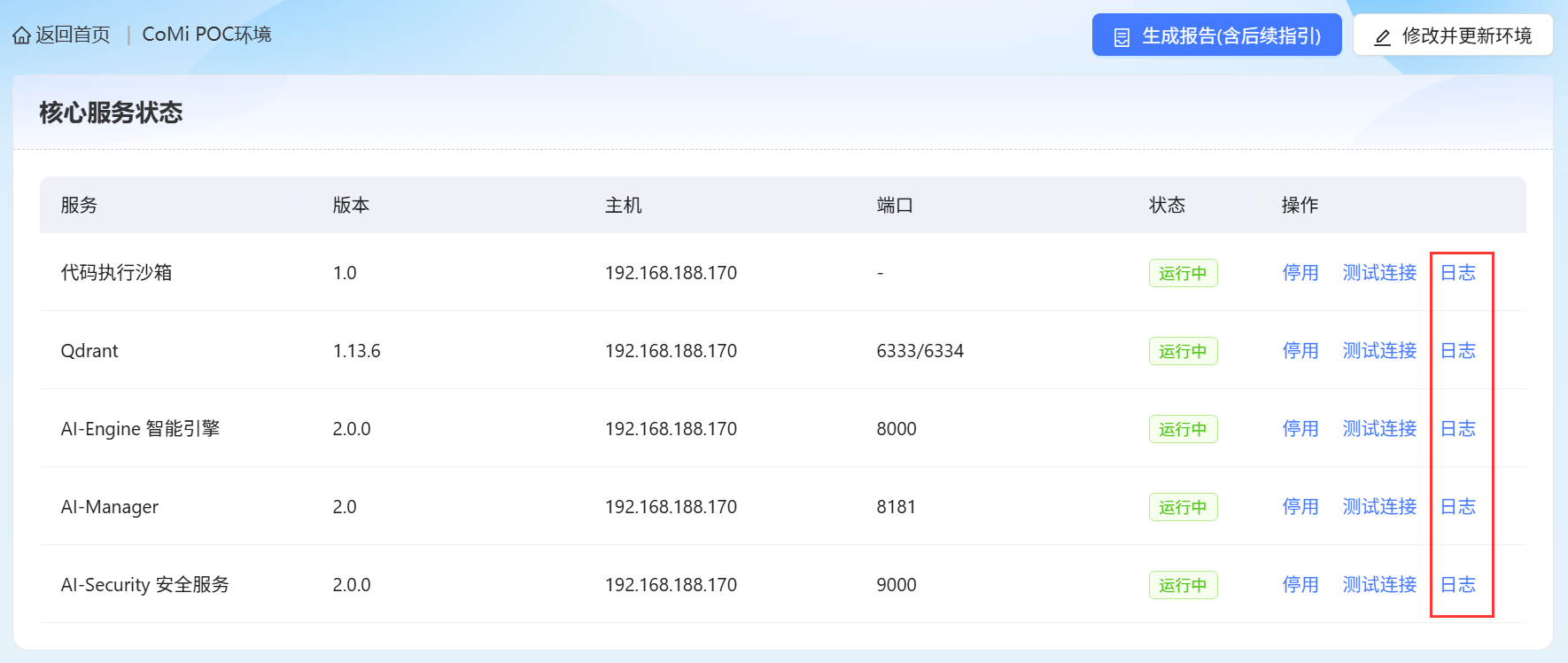Open logs for 代码执行沙箱
The width and height of the screenshot is (1568, 663).
1457,273
